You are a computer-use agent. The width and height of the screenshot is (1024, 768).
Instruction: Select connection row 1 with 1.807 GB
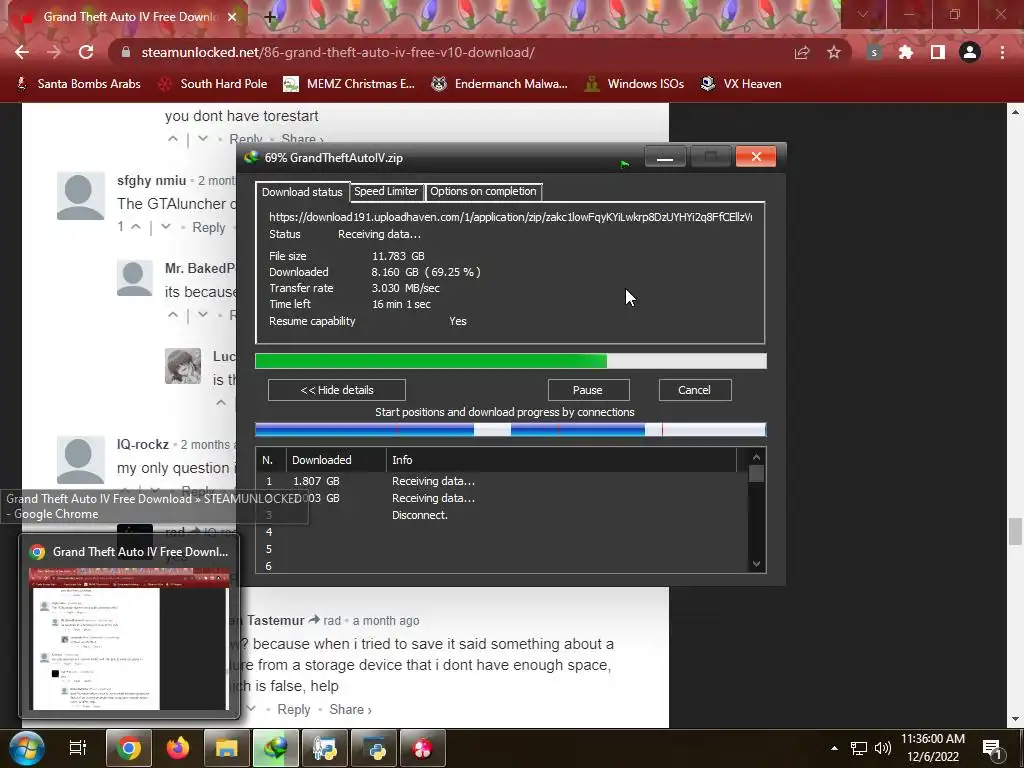(502, 481)
